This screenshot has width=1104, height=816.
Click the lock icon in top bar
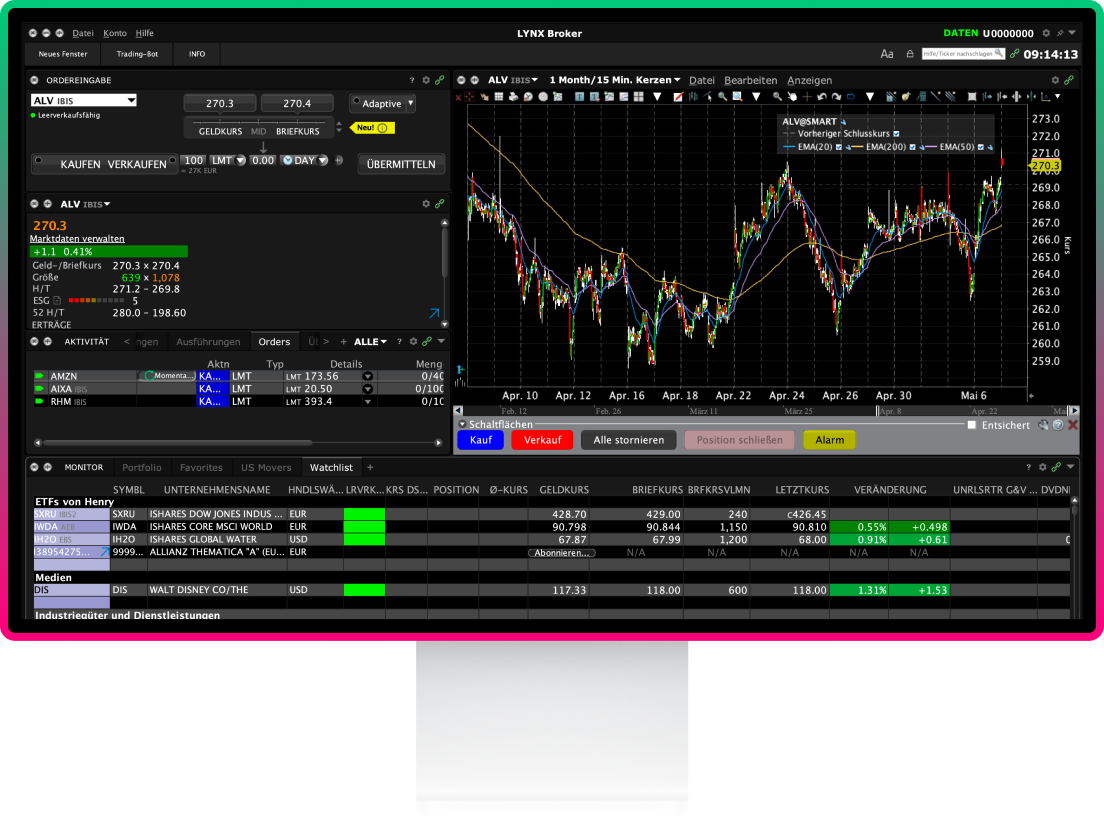point(910,54)
